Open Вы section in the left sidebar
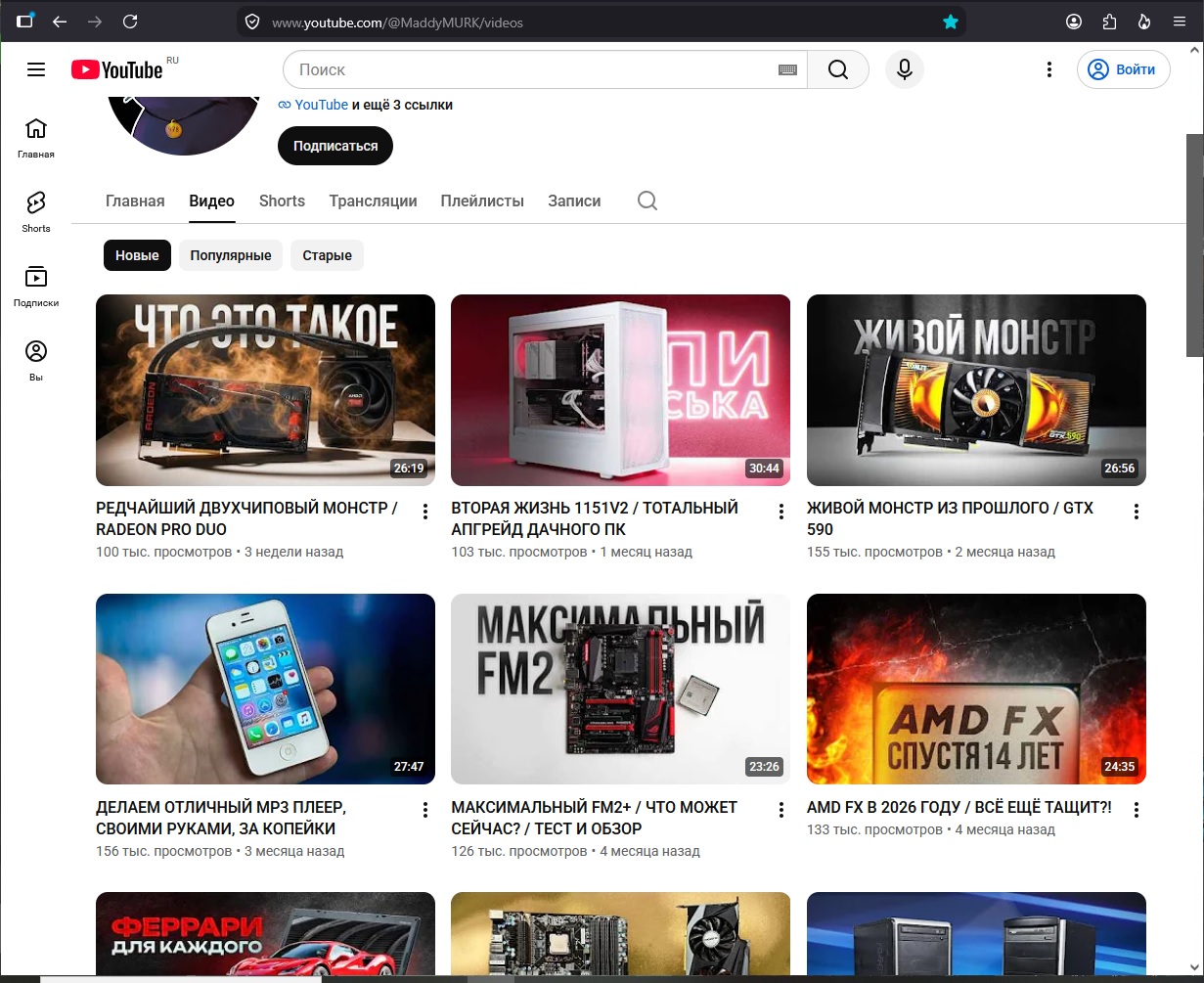The height and width of the screenshot is (983, 1204). click(x=36, y=361)
